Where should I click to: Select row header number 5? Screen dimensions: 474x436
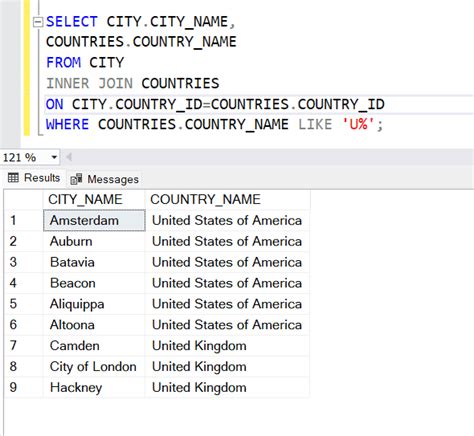24,304
